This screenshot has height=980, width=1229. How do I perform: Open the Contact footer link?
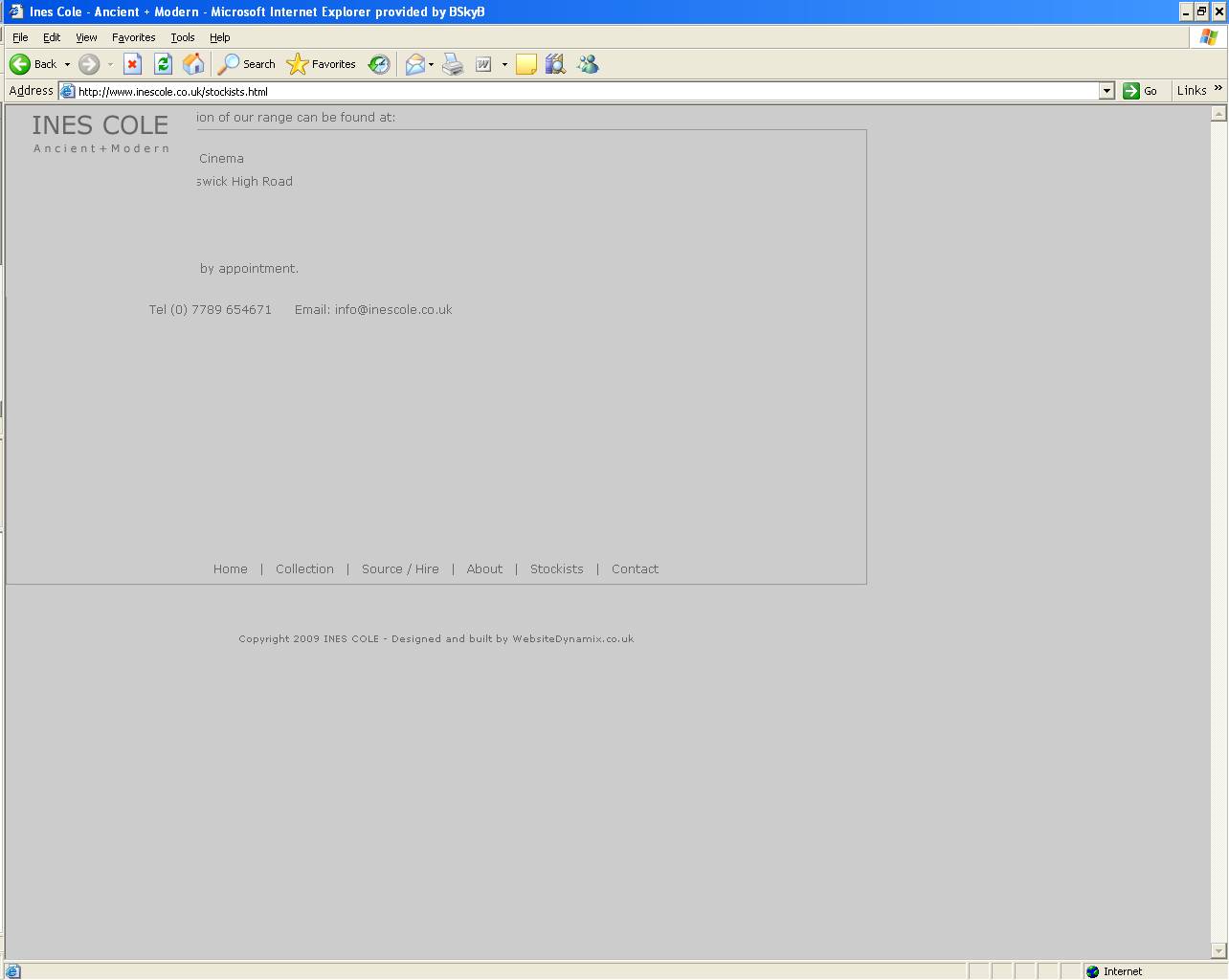[x=635, y=569]
